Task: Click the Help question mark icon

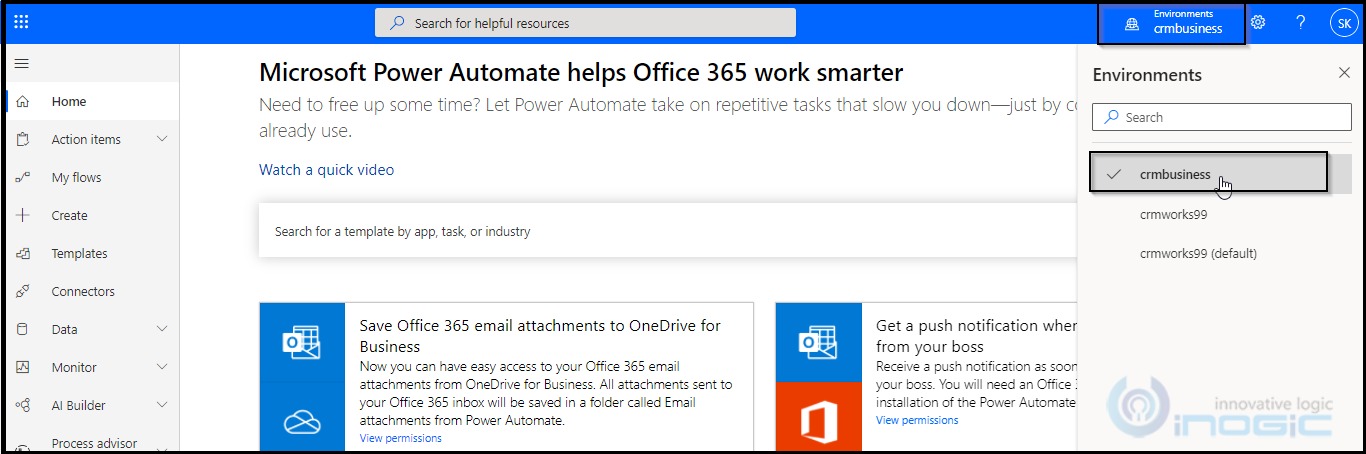Action: pyautogui.click(x=1300, y=22)
